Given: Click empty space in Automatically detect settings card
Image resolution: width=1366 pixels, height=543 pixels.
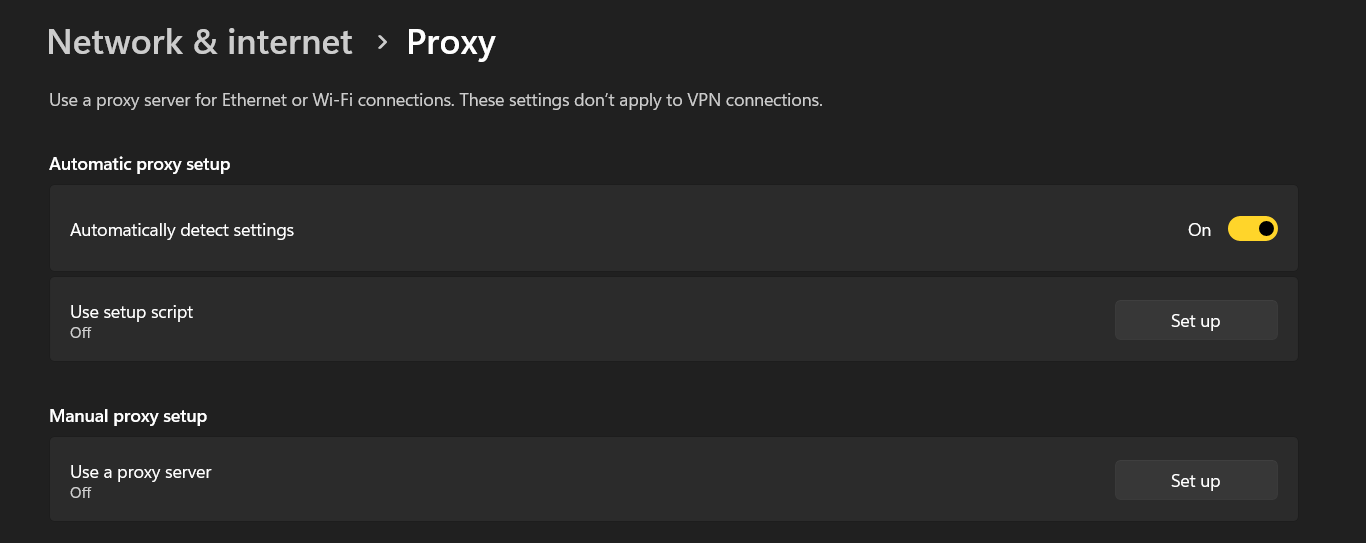Looking at the screenshot, I should [700, 229].
